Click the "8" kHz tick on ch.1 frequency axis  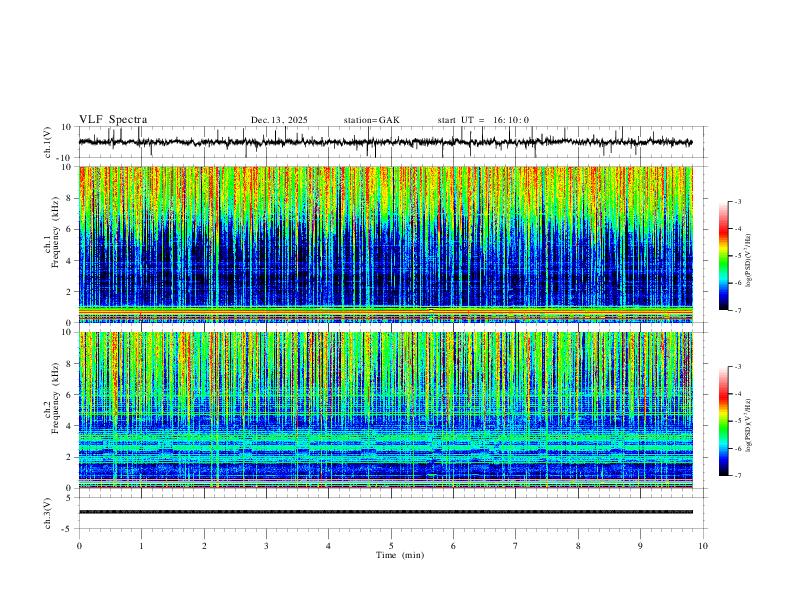click(x=70, y=198)
